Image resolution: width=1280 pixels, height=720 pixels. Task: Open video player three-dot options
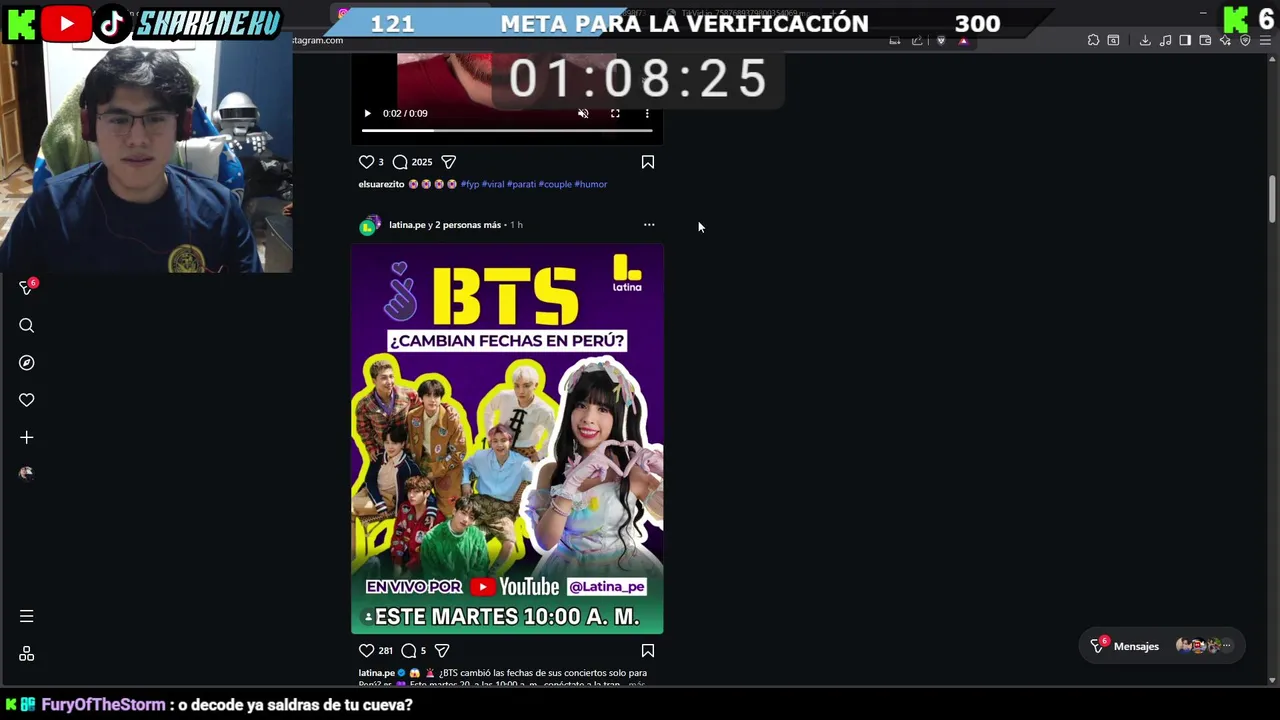647,113
